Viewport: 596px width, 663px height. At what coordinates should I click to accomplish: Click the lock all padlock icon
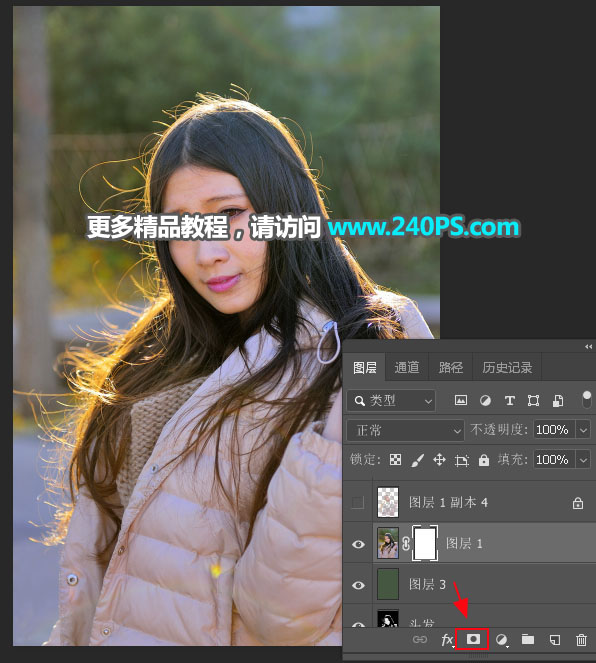point(484,460)
